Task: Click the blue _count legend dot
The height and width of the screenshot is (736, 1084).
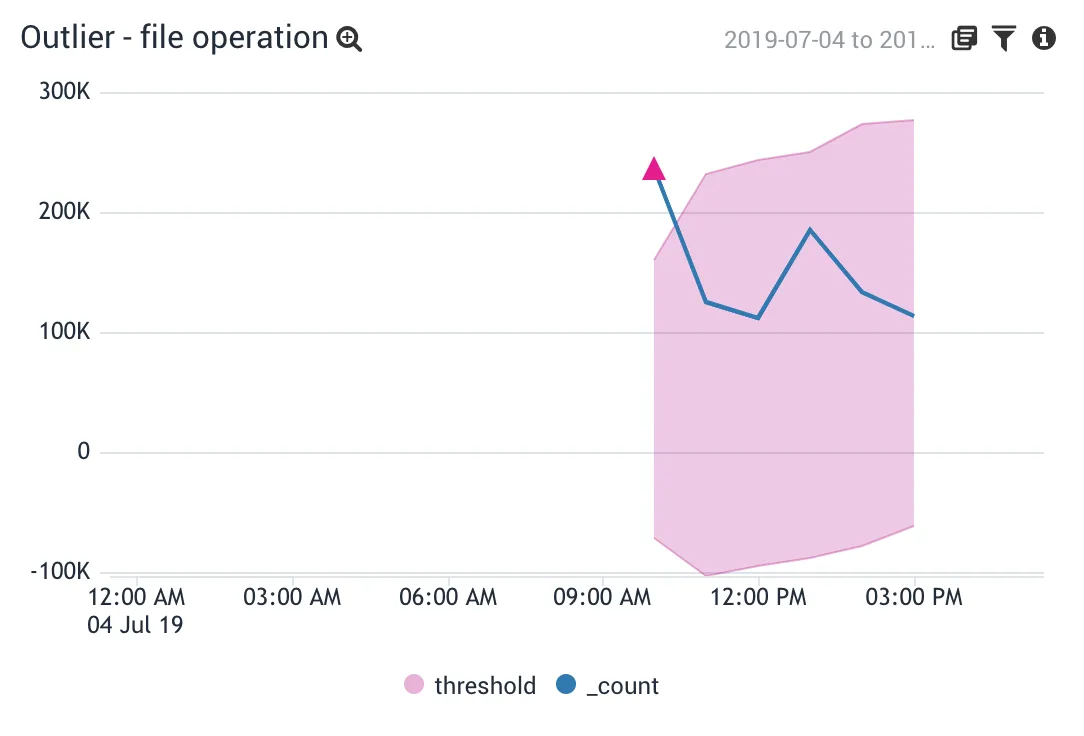Action: [566, 686]
